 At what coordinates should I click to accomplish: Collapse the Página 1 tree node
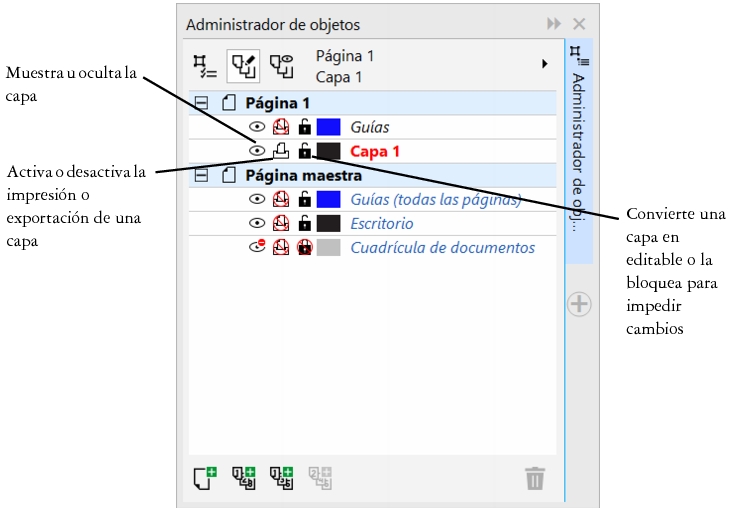click(x=202, y=103)
